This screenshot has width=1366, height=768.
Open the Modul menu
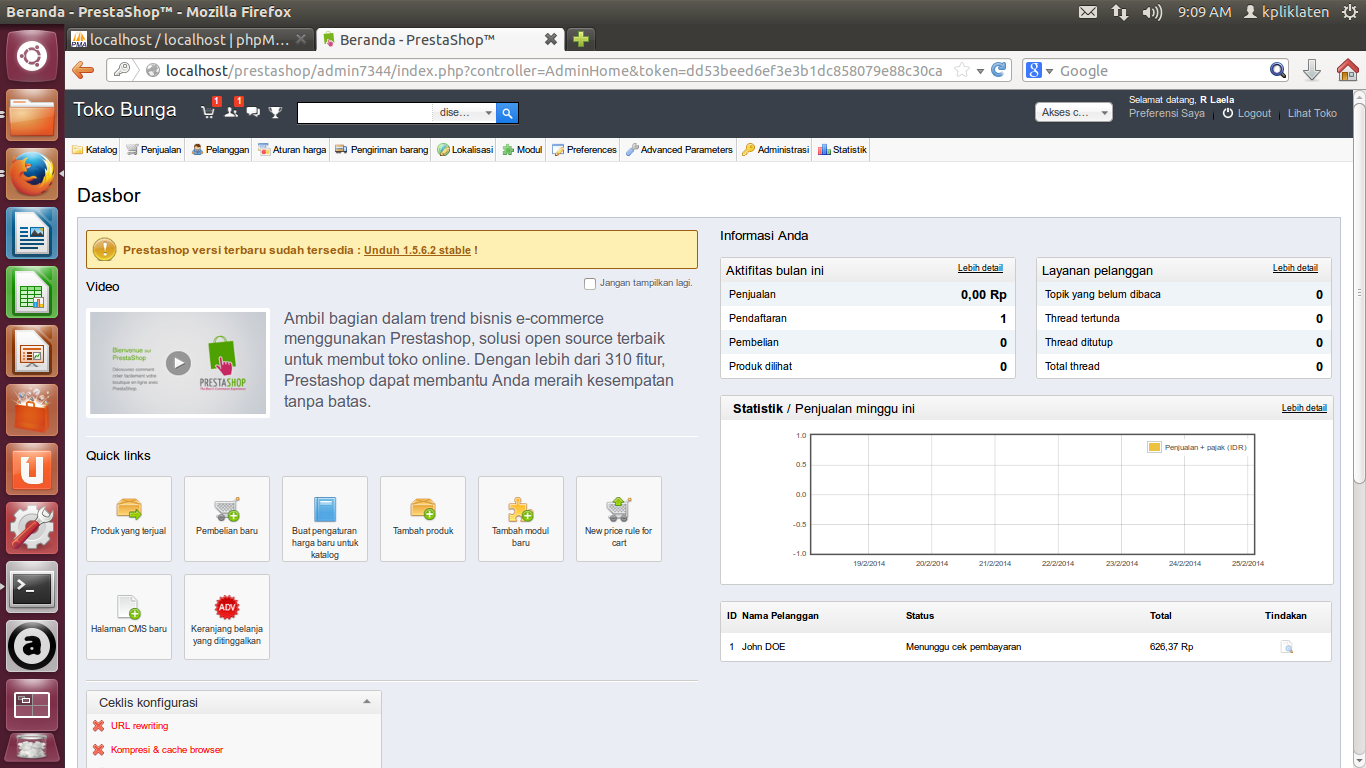pos(522,150)
